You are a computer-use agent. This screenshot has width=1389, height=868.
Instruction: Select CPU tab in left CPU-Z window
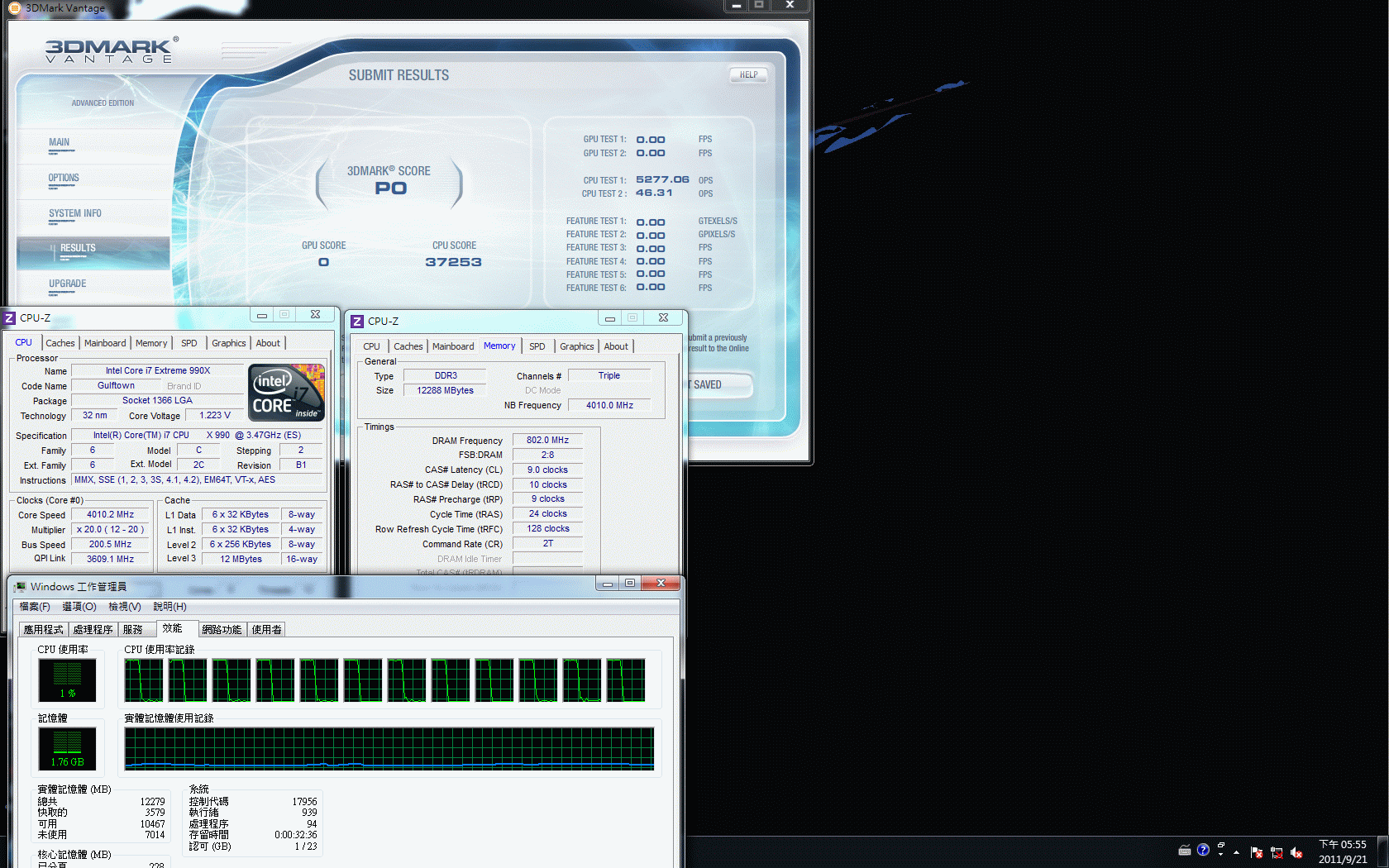23,342
